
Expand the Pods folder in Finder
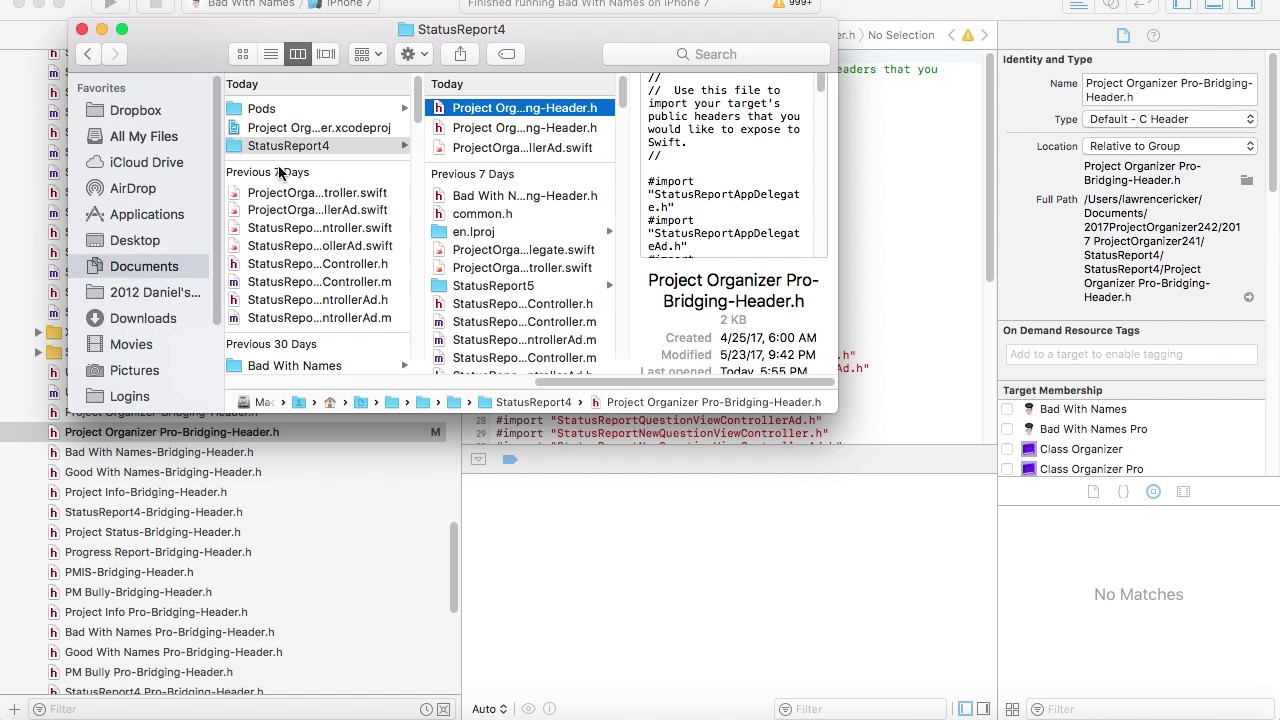(x=405, y=108)
